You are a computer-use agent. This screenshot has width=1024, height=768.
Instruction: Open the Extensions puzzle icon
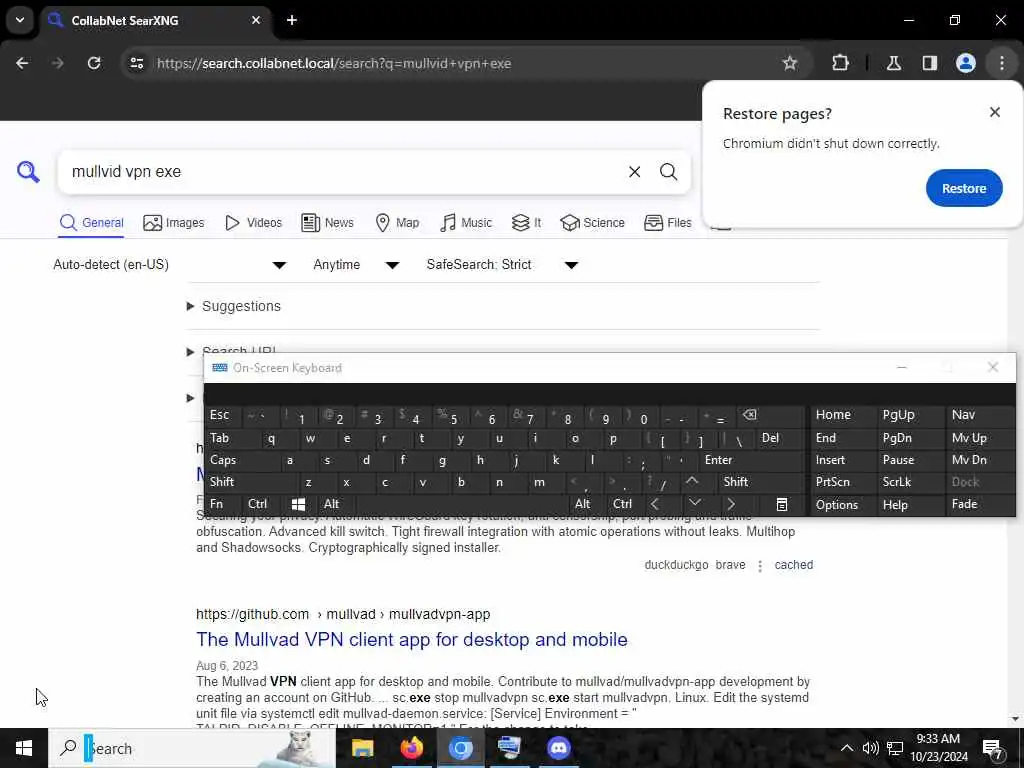tap(840, 63)
